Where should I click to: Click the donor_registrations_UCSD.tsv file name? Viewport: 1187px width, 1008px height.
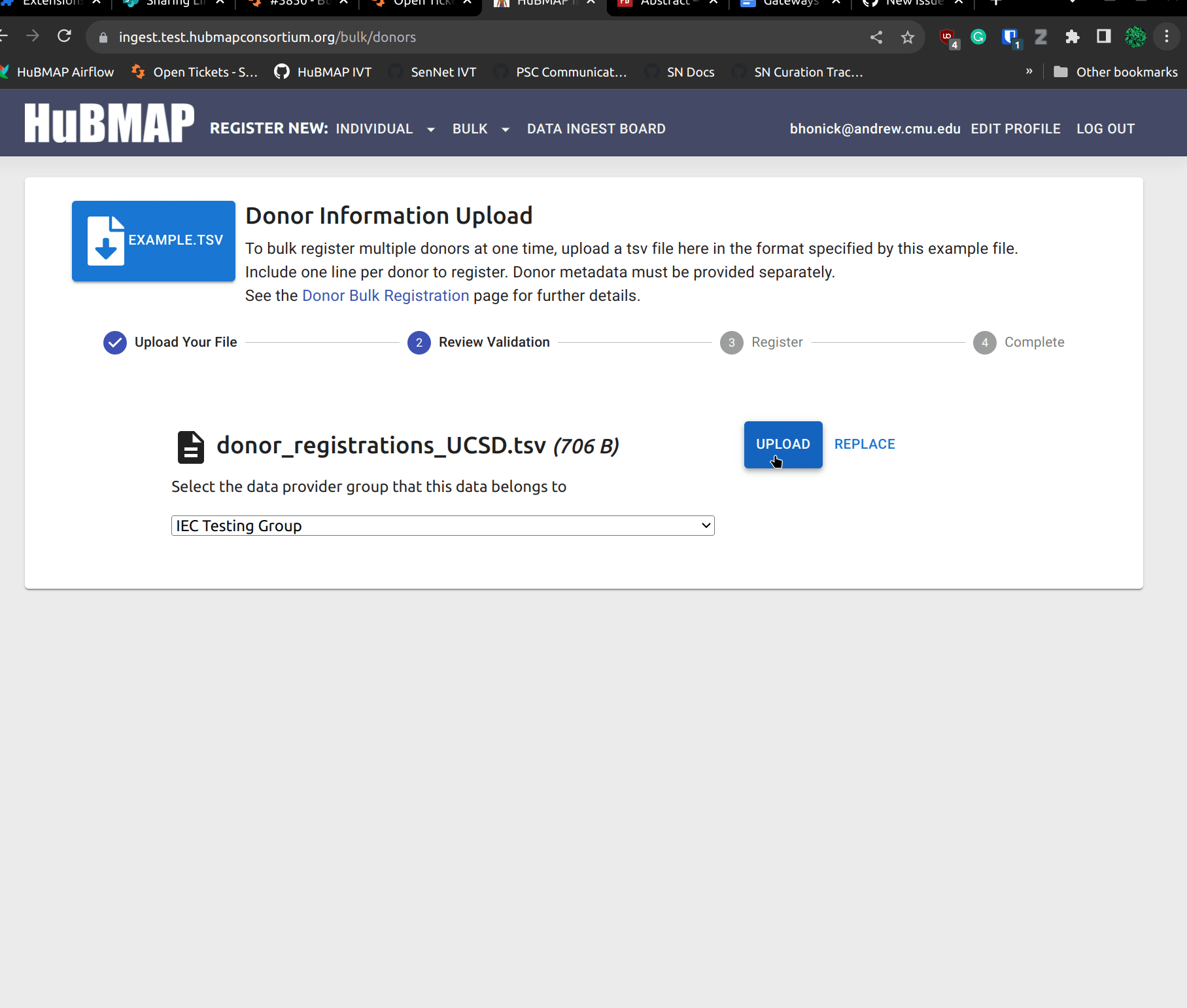(381, 445)
